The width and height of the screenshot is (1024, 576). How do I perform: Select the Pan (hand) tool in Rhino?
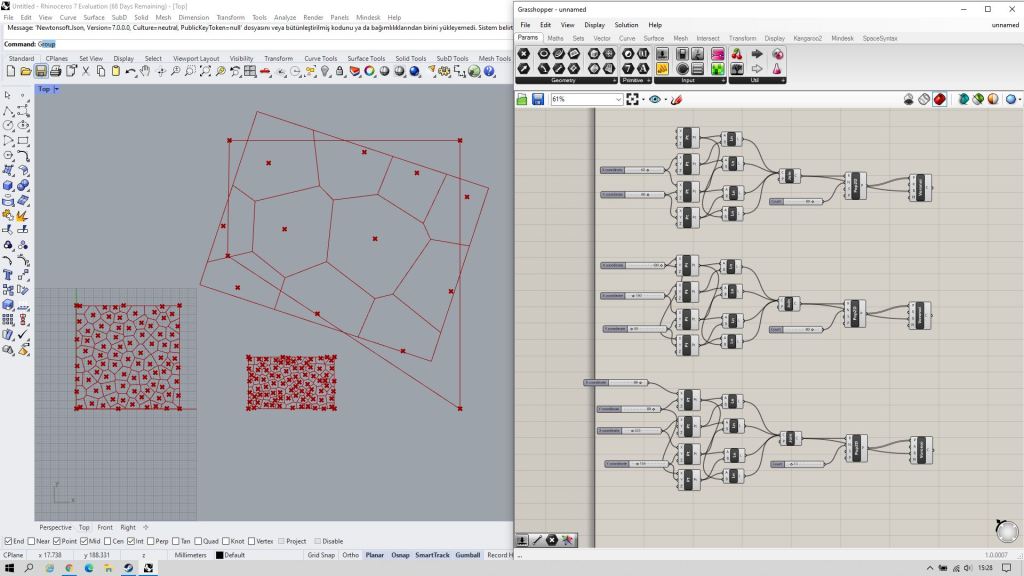(146, 72)
